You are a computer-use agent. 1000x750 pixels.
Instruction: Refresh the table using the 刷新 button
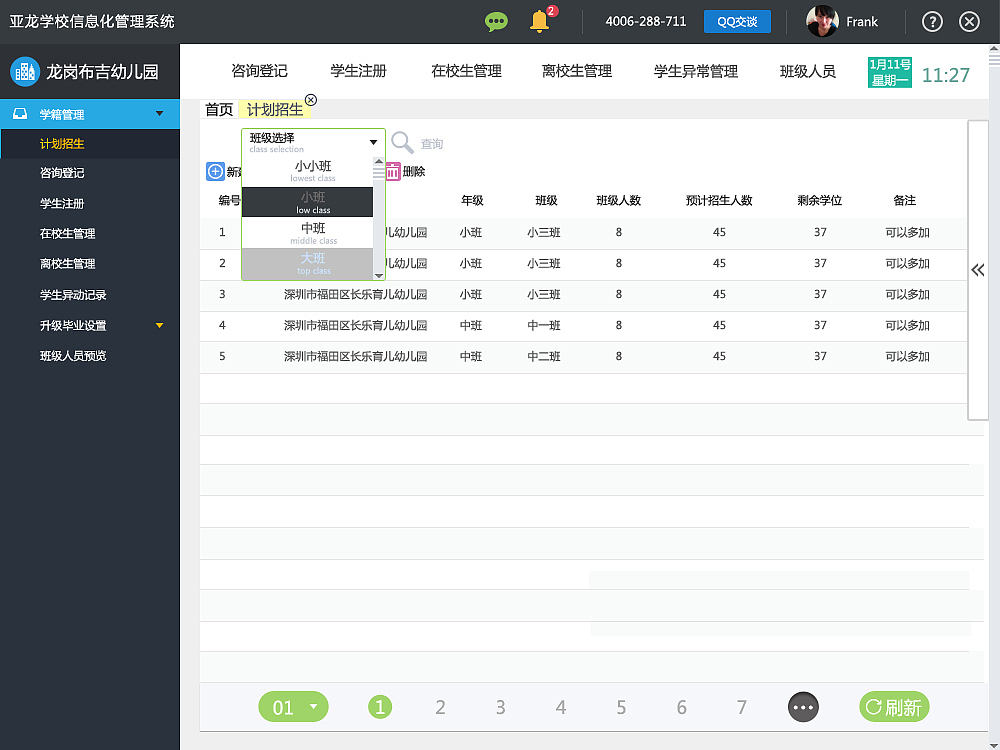tap(894, 707)
